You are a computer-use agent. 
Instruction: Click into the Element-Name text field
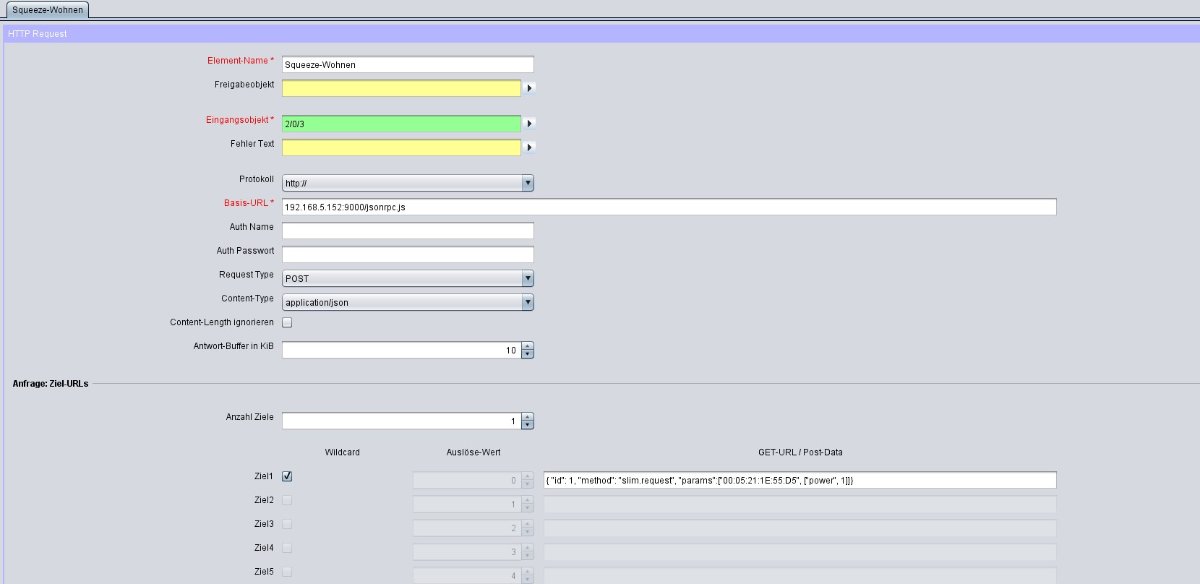click(x=407, y=64)
